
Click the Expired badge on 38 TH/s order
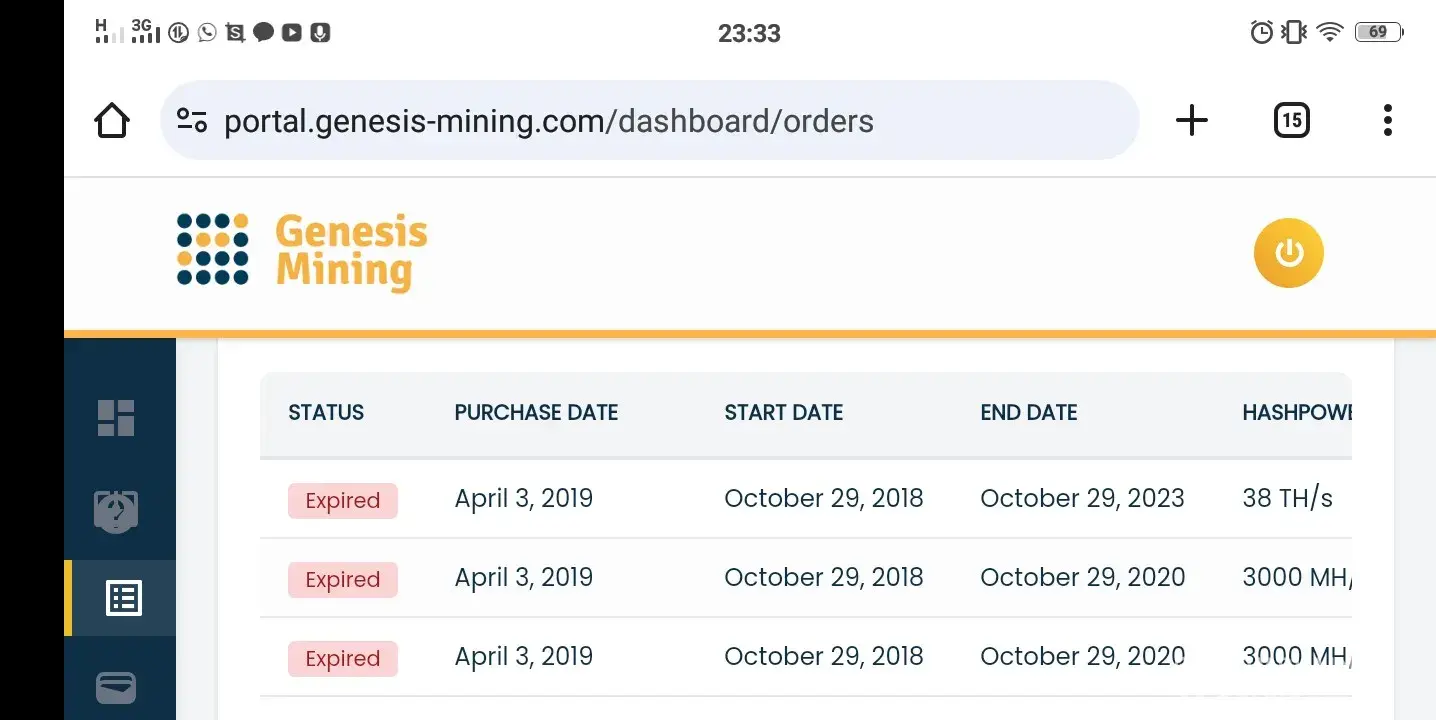(343, 501)
